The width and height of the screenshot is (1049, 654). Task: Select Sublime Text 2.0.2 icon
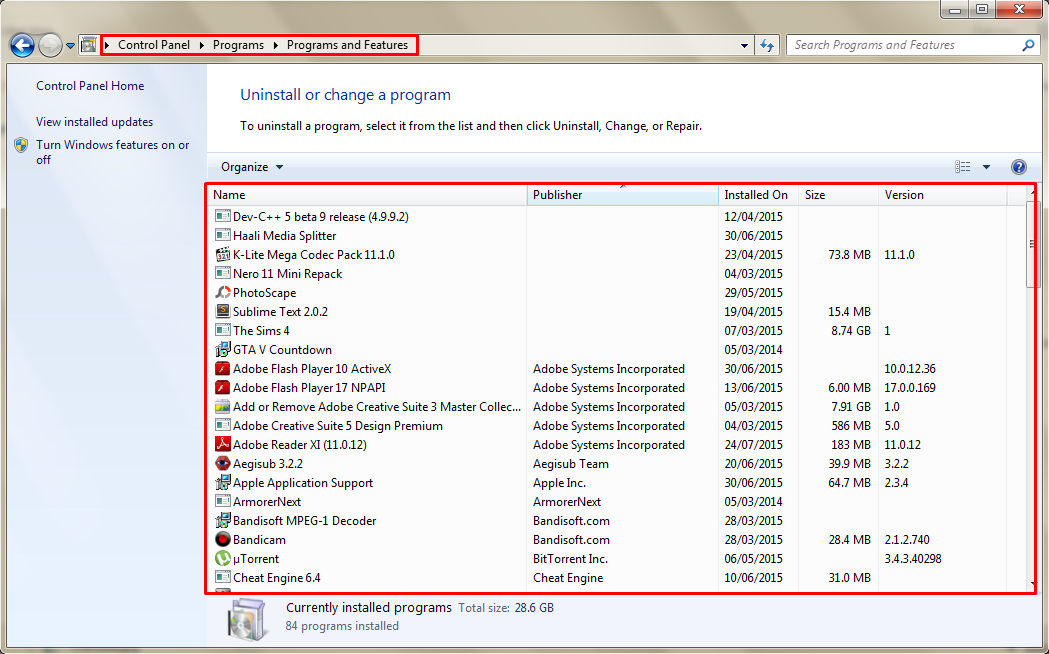pyautogui.click(x=223, y=311)
